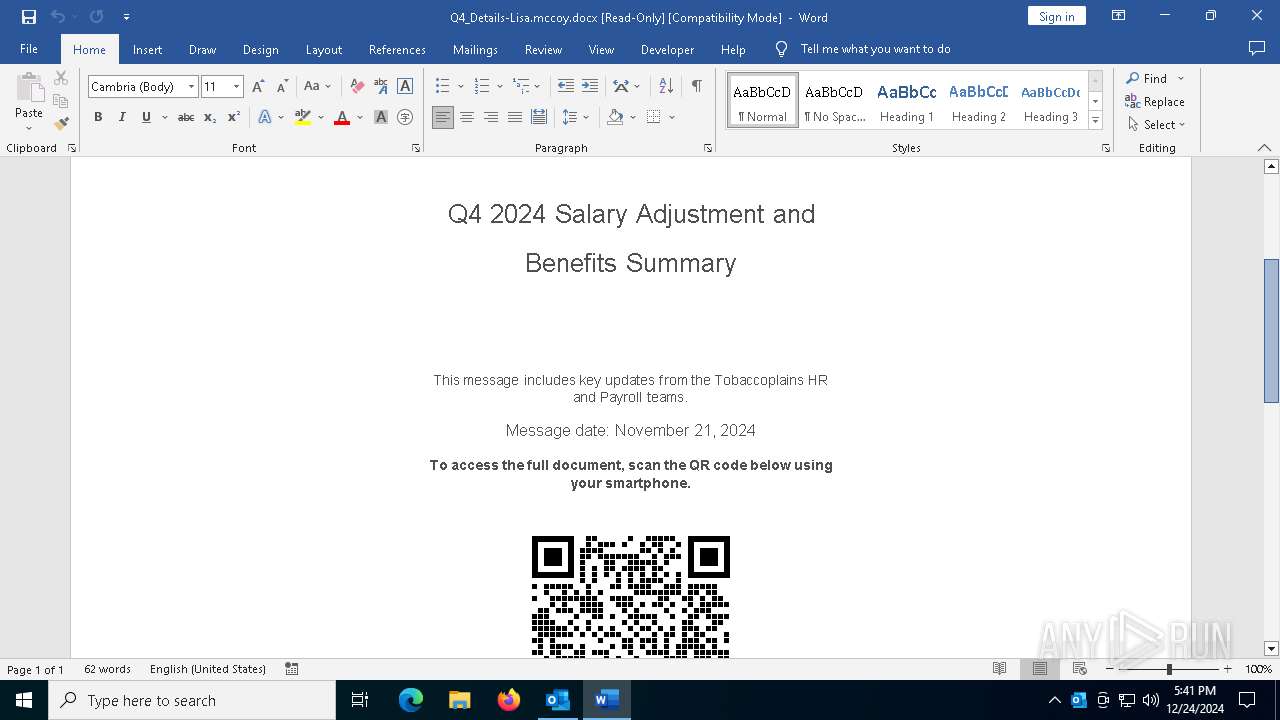Image resolution: width=1280 pixels, height=720 pixels.
Task: Increase indent icon in Paragraph group
Action: coord(590,87)
